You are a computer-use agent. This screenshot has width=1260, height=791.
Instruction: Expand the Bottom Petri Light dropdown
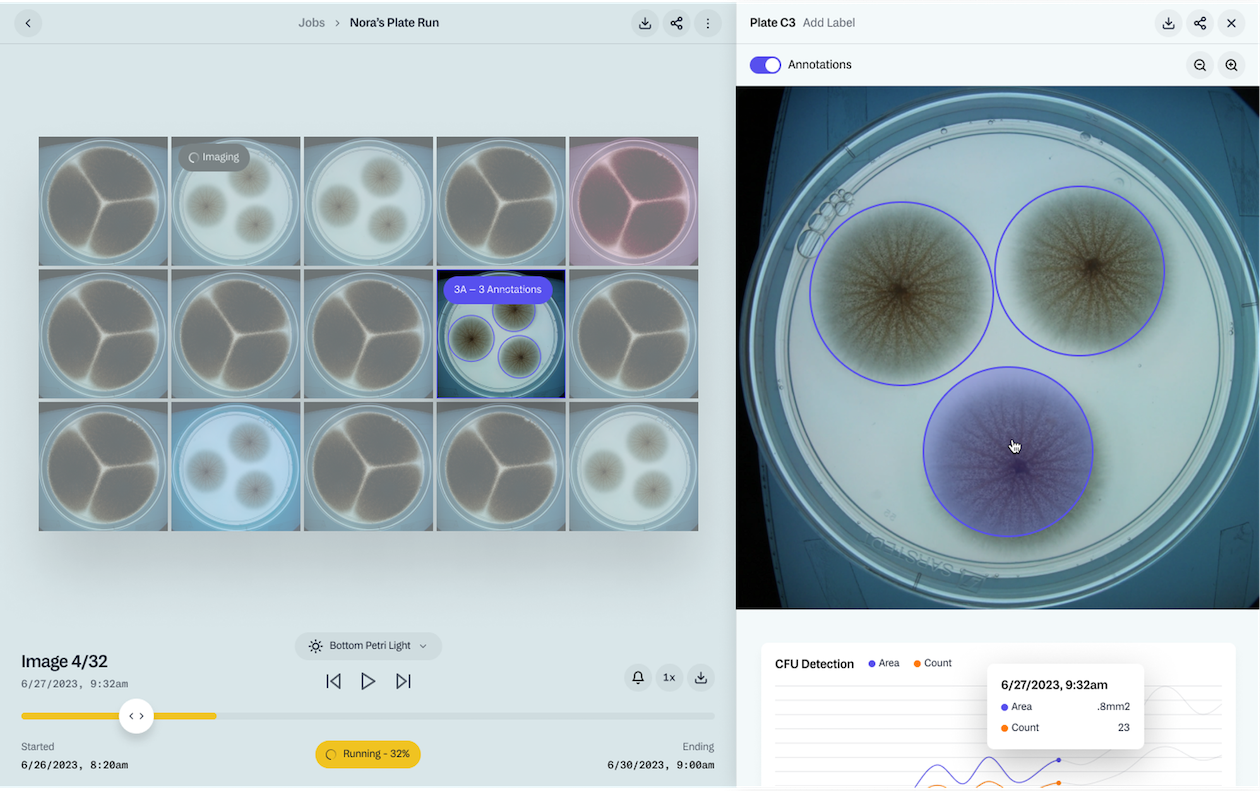pyautogui.click(x=368, y=646)
